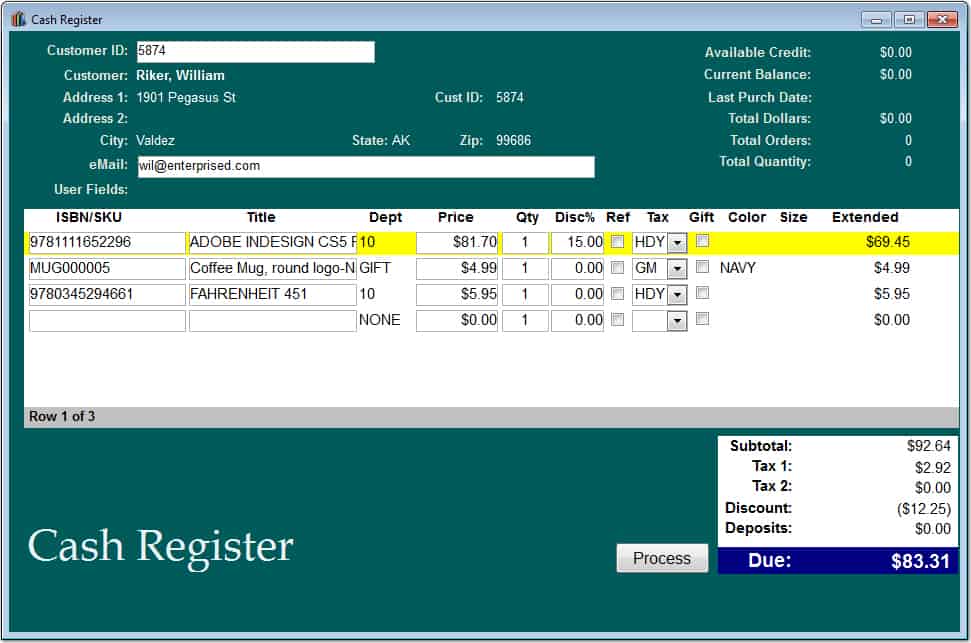
Task: Click the FAHRENHEIT 451 title field
Action: [272, 295]
